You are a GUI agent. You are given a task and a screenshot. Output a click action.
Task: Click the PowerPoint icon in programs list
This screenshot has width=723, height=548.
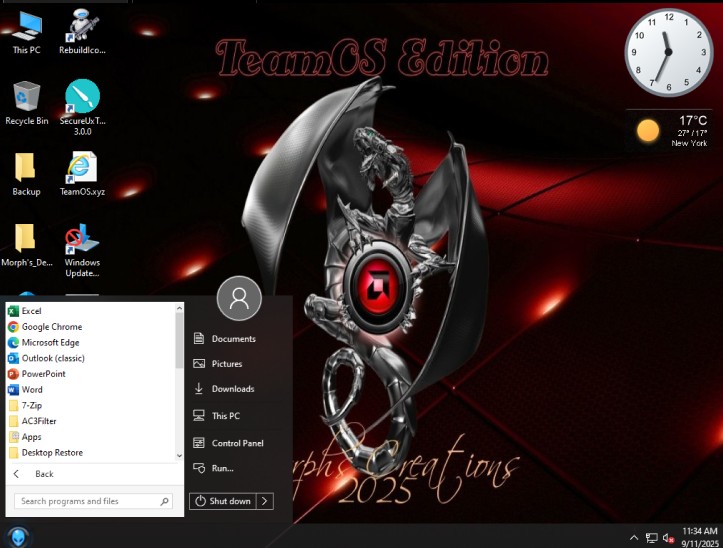pos(13,374)
